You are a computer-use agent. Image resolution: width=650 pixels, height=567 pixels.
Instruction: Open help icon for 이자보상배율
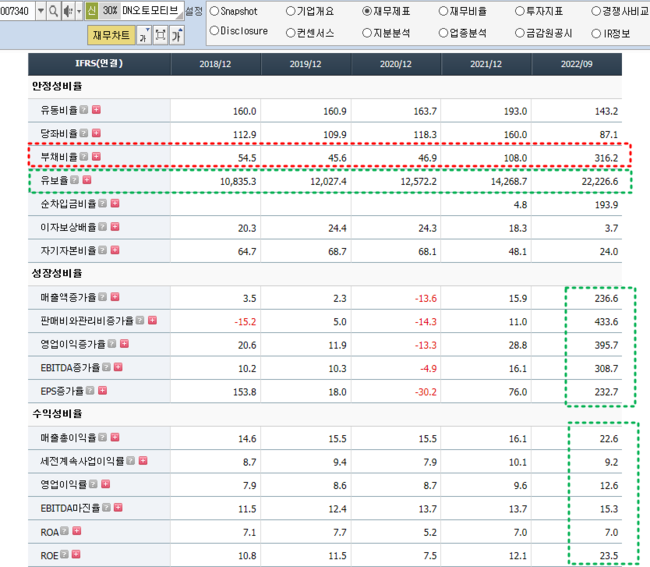tap(103, 227)
